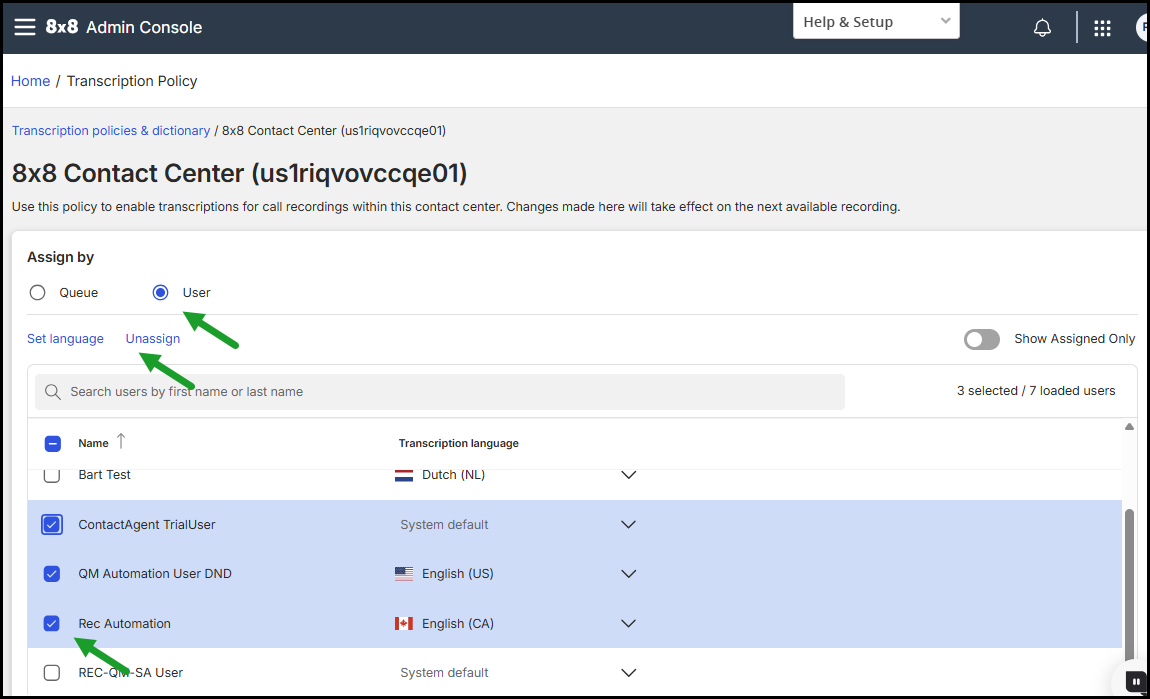Open the hamburger navigation menu

pos(24,27)
